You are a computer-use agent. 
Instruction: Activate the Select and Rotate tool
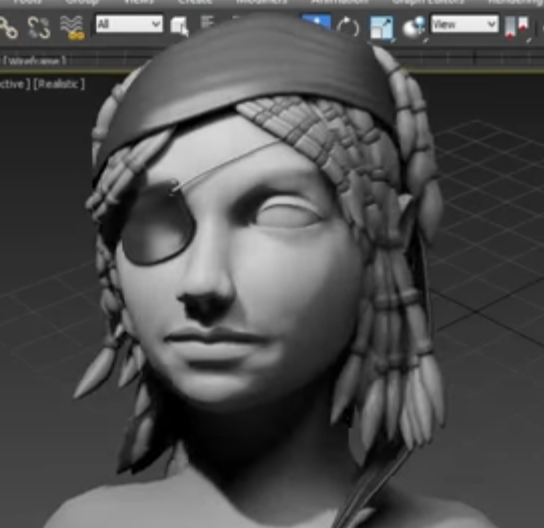(x=348, y=27)
